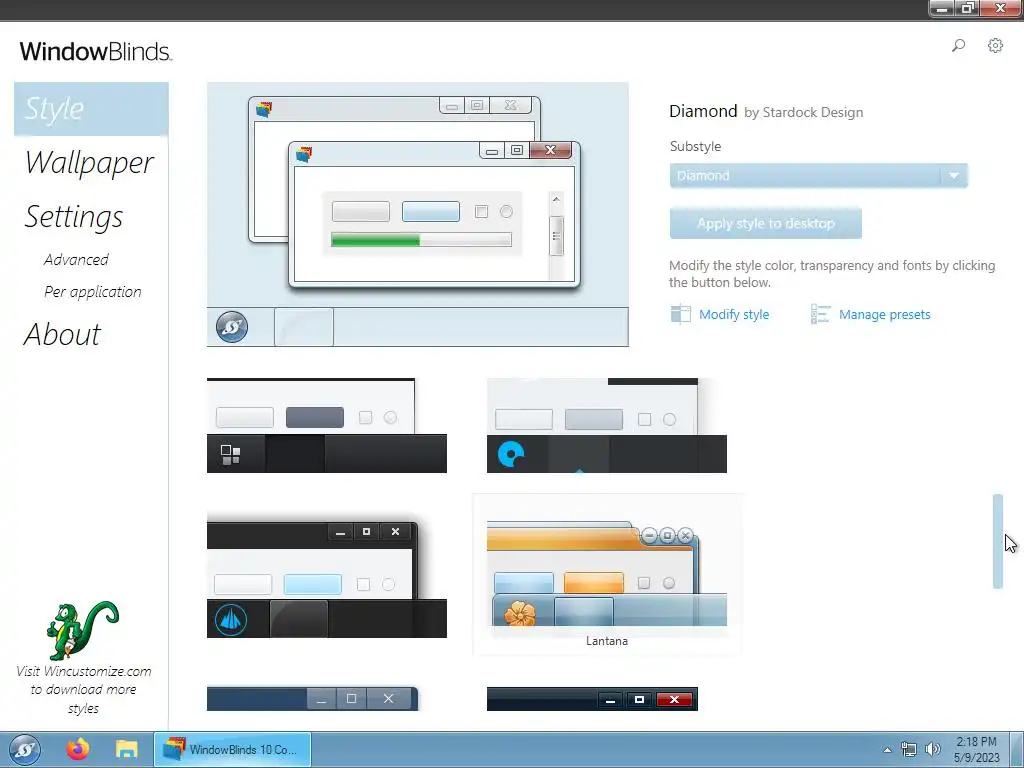Launch Firefox from the taskbar
The image size is (1024, 768).
pos(78,749)
